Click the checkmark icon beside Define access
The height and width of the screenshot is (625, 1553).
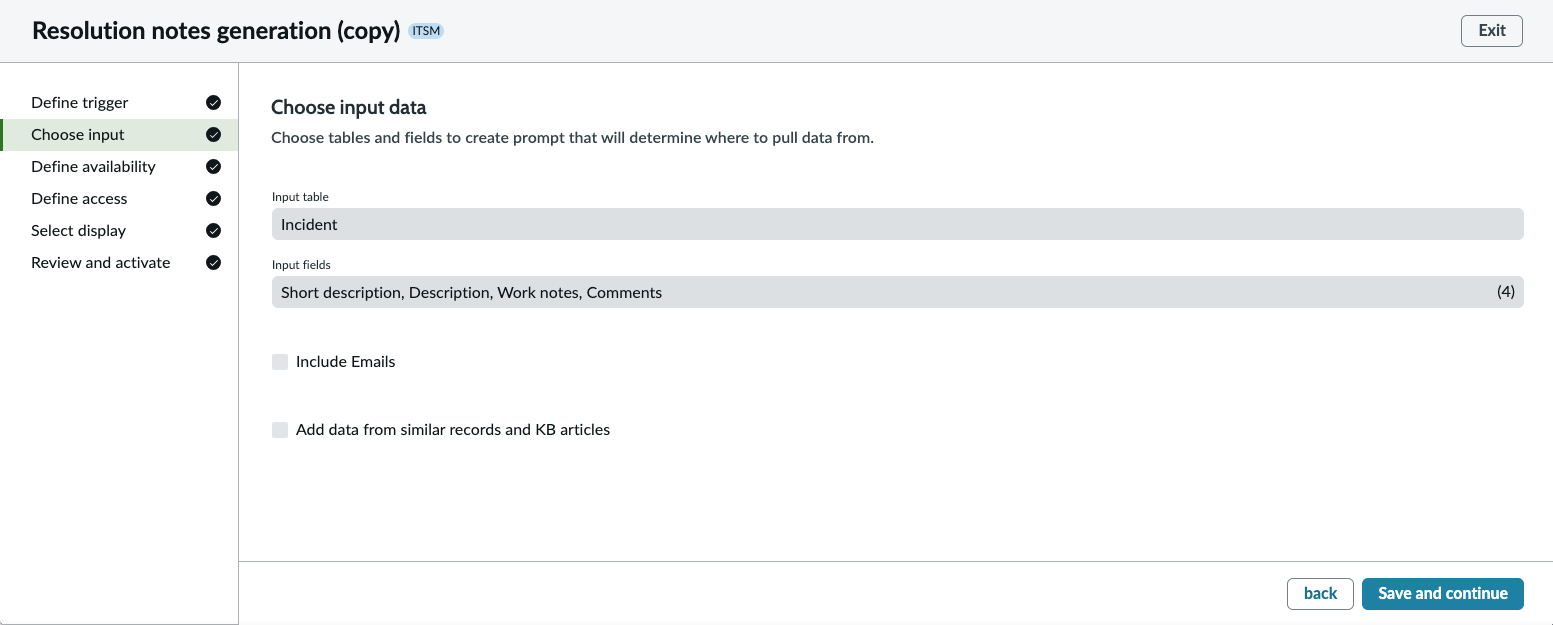point(213,199)
